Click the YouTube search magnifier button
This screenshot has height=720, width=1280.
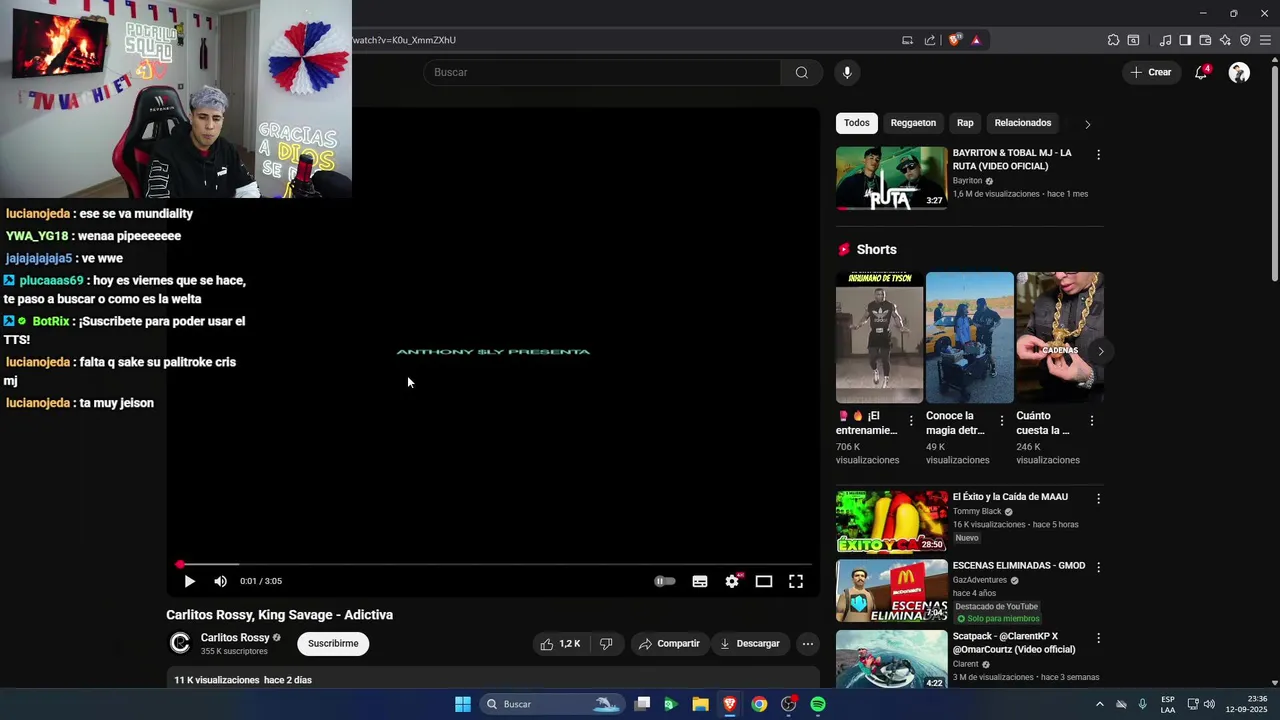[801, 72]
